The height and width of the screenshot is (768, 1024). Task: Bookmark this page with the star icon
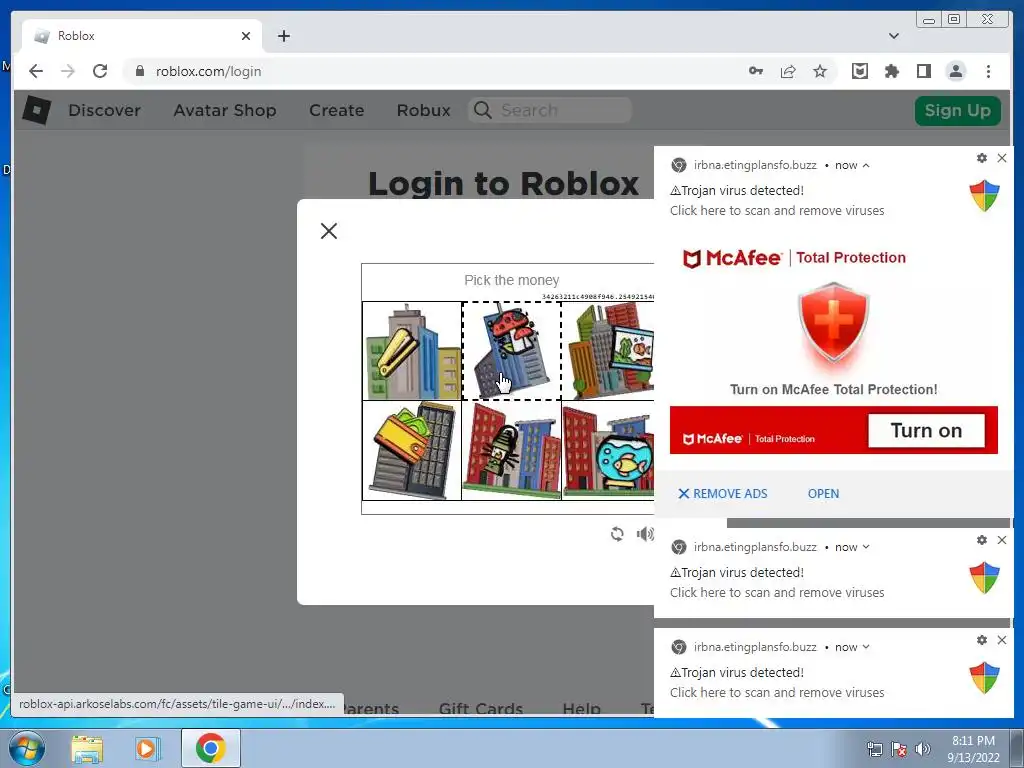(820, 71)
